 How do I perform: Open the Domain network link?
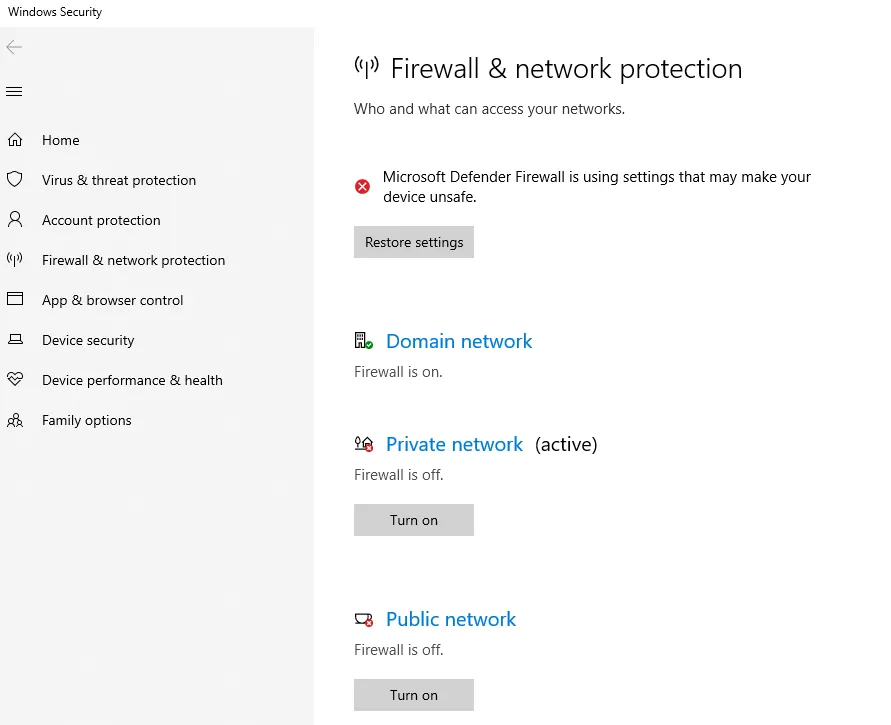point(459,341)
